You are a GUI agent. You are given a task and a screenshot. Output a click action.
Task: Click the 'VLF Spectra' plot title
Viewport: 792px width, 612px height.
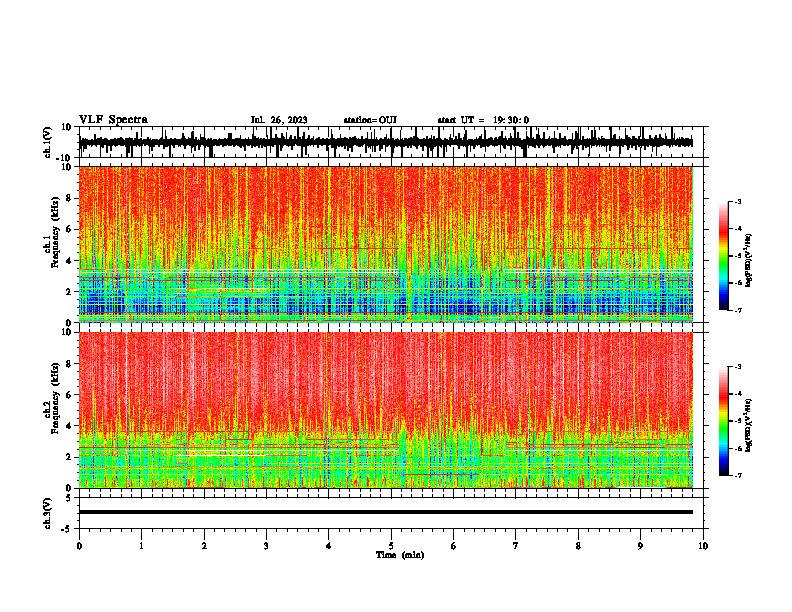click(113, 120)
